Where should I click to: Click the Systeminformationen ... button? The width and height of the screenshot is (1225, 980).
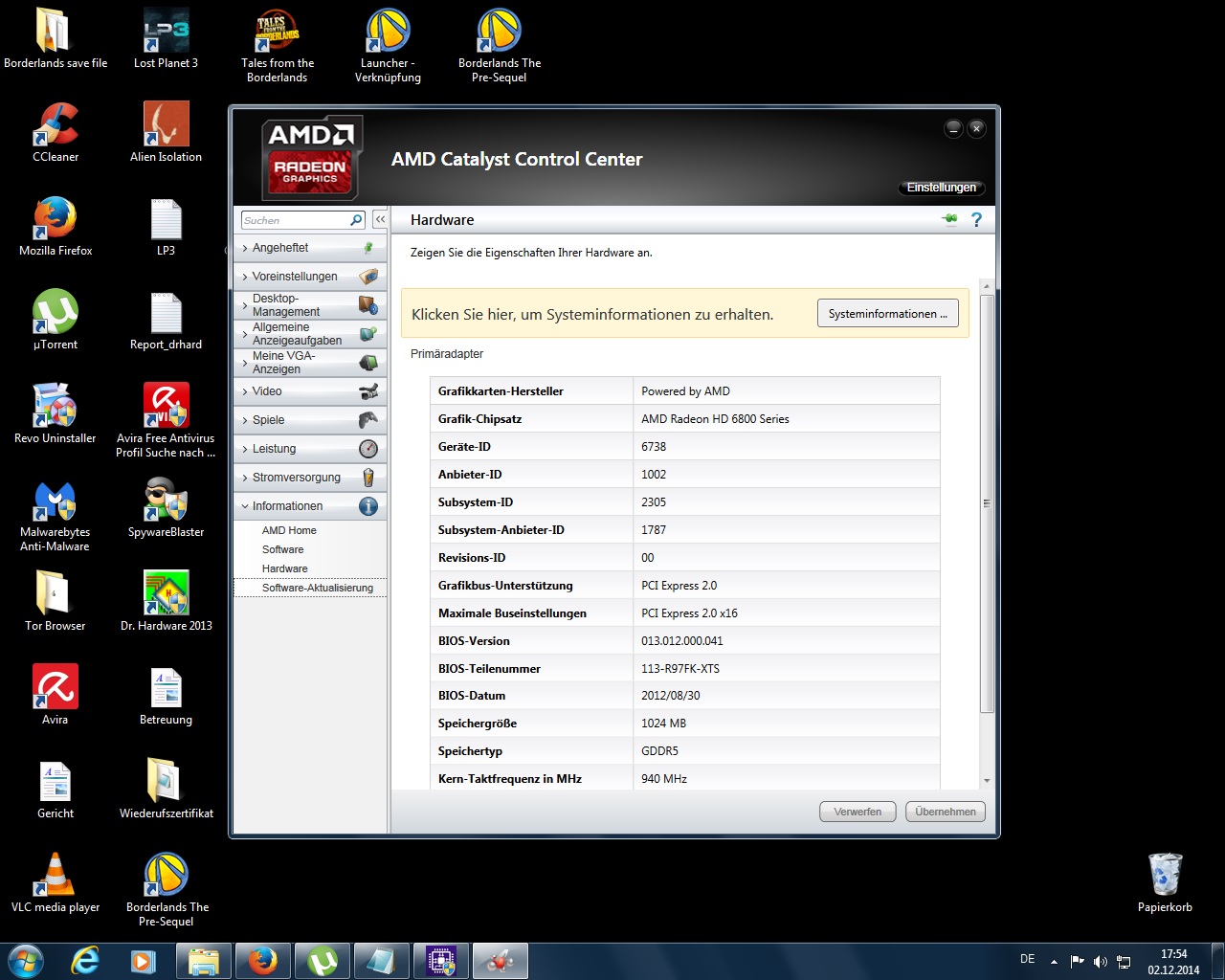(x=887, y=314)
